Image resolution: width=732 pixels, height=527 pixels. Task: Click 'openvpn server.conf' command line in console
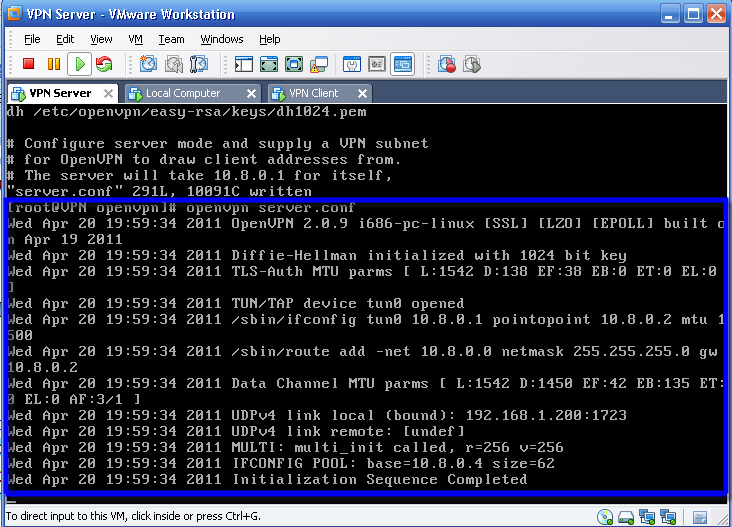click(270, 207)
